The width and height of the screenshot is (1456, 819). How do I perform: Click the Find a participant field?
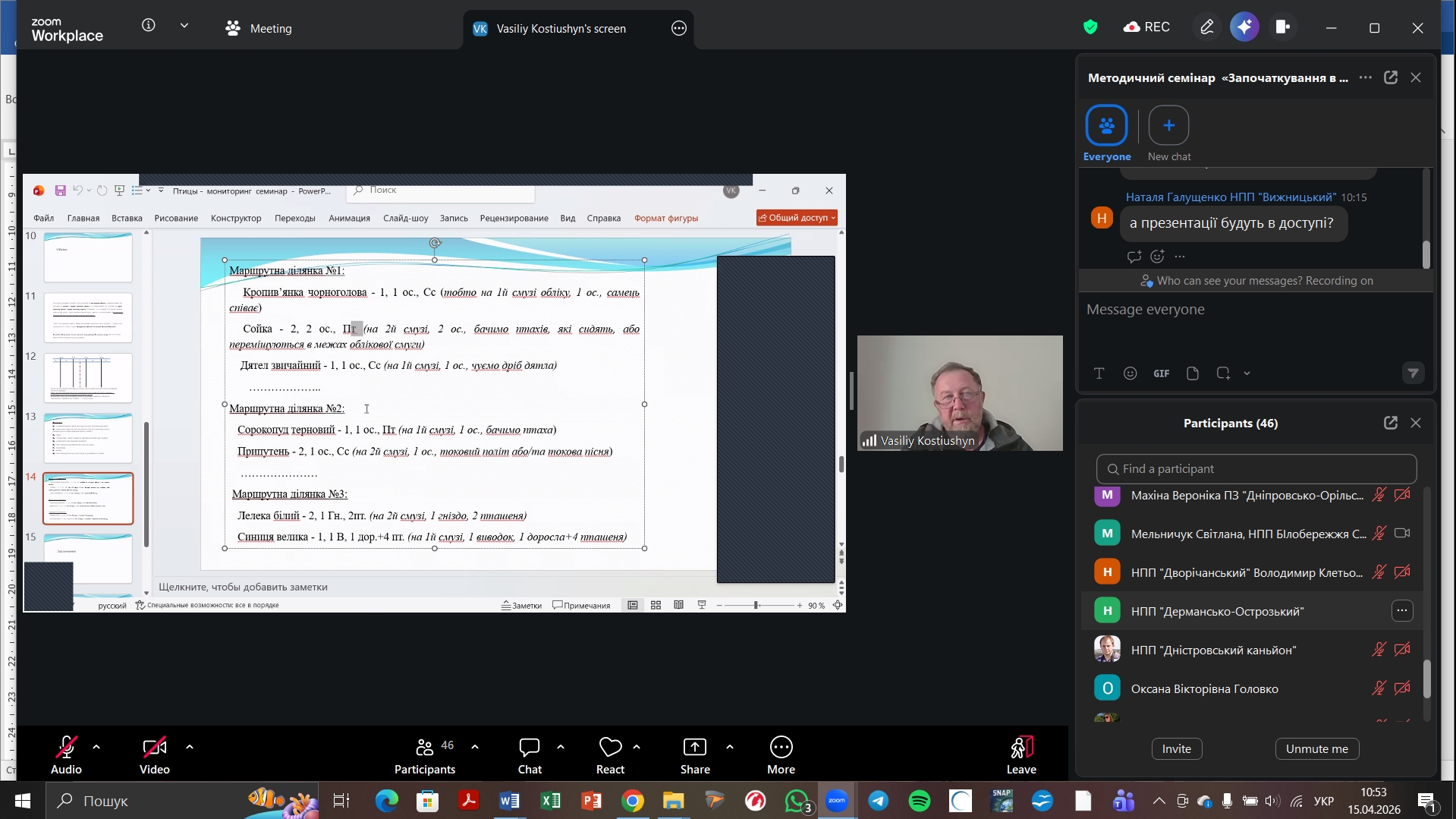pyautogui.click(x=1256, y=469)
